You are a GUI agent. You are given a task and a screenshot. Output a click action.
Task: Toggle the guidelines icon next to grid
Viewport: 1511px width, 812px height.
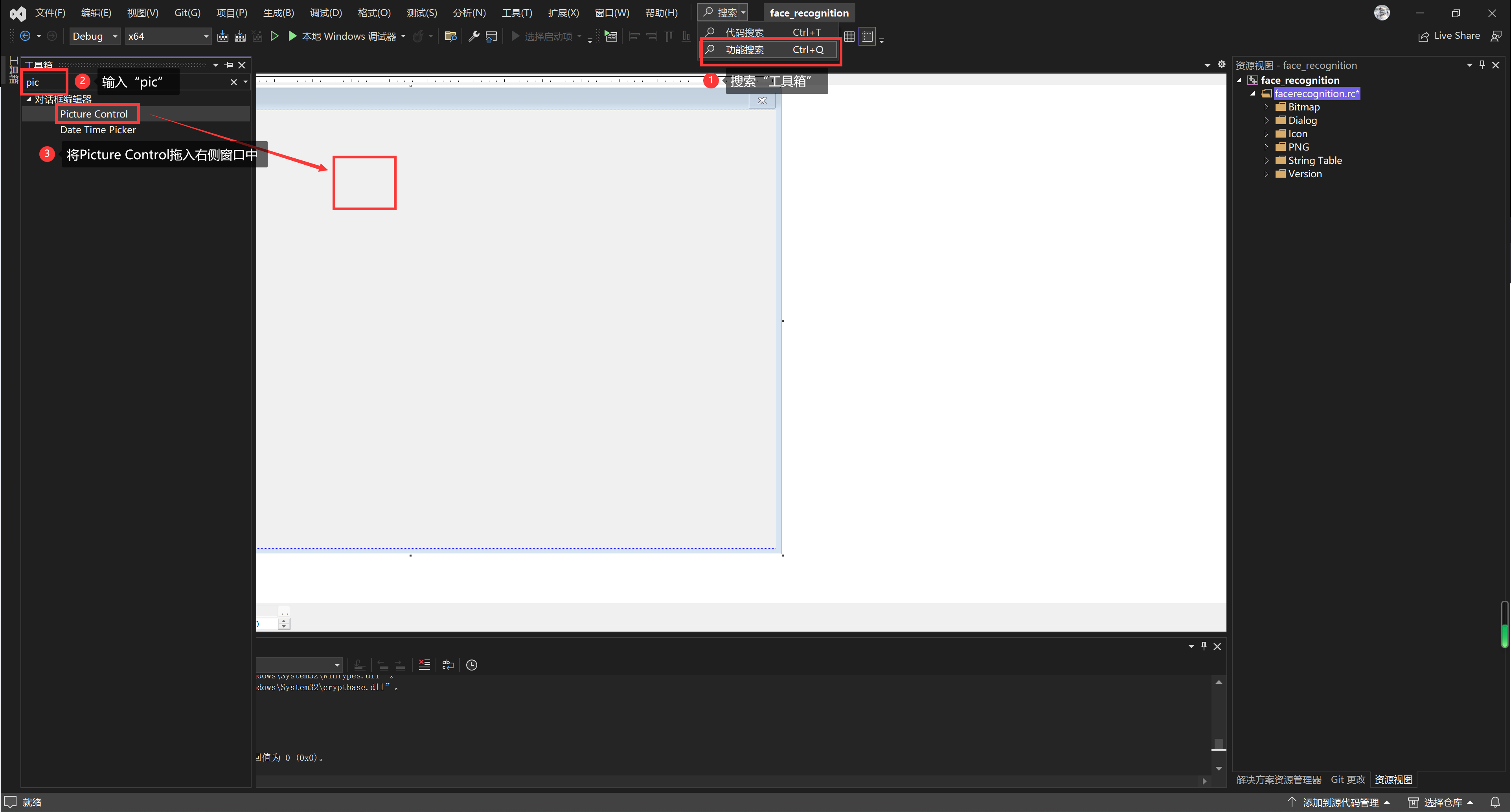867,37
